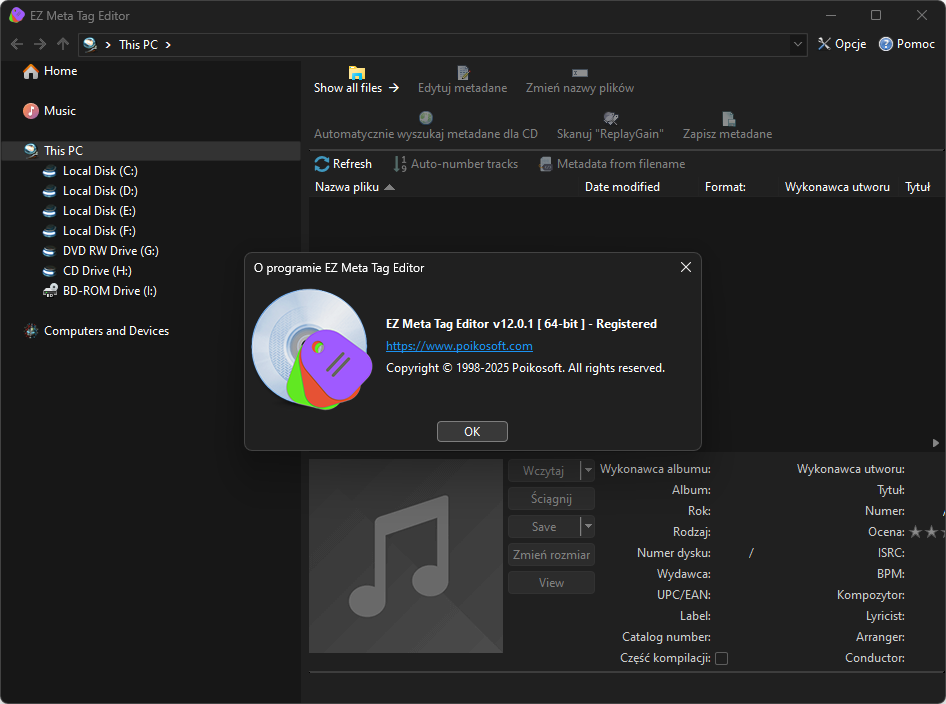Go back using the back arrow

click(17, 44)
